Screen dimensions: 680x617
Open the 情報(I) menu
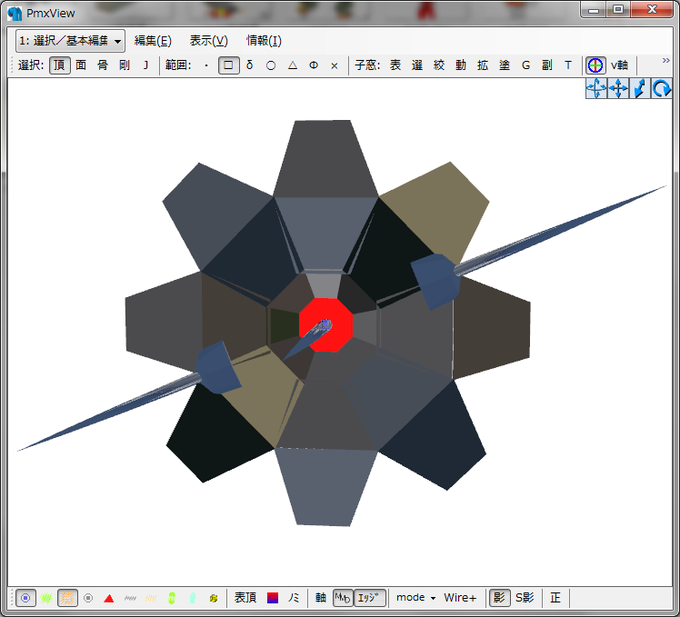(x=264, y=41)
